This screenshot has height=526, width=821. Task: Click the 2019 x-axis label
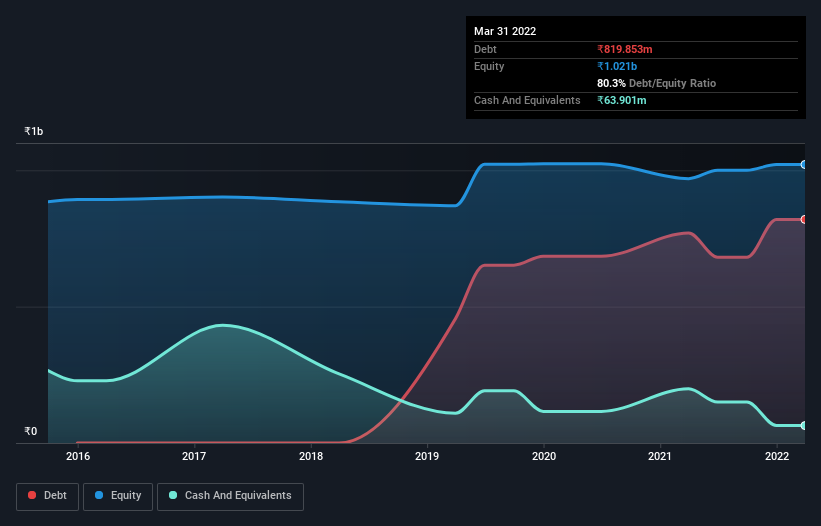tap(427, 456)
